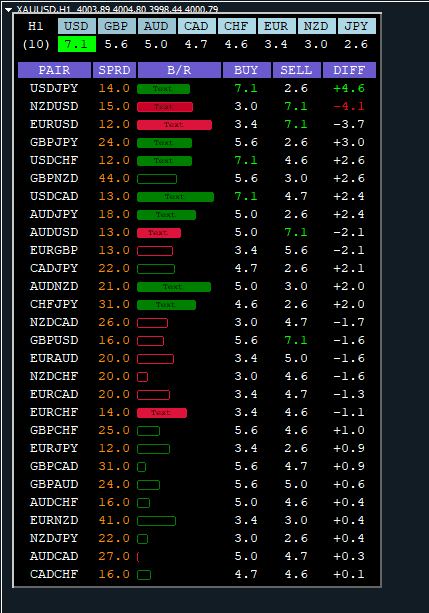Select the EURAUD pair name
Screen dimensions: 429x613
54,358
